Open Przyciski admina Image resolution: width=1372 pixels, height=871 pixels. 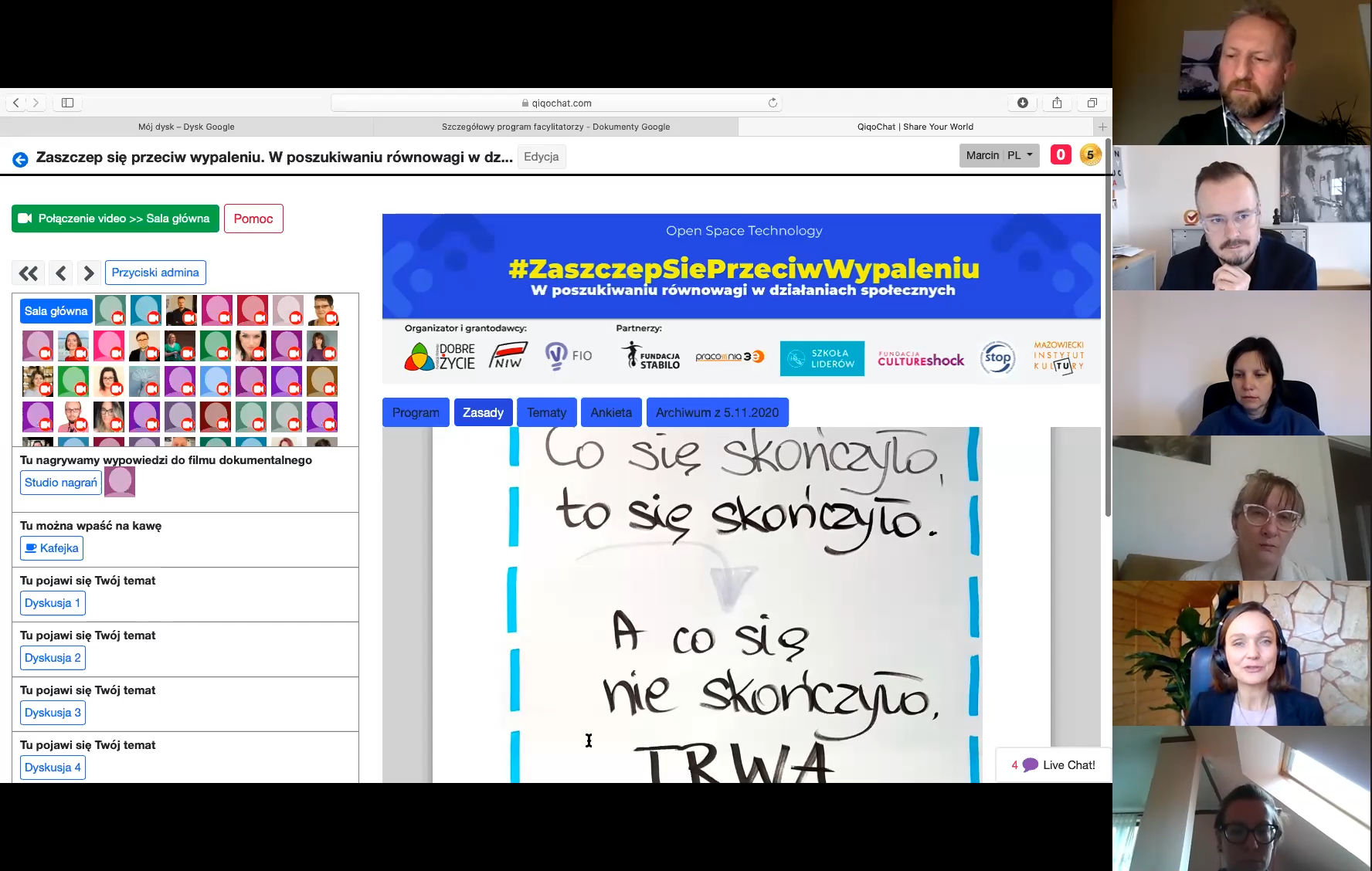(155, 273)
